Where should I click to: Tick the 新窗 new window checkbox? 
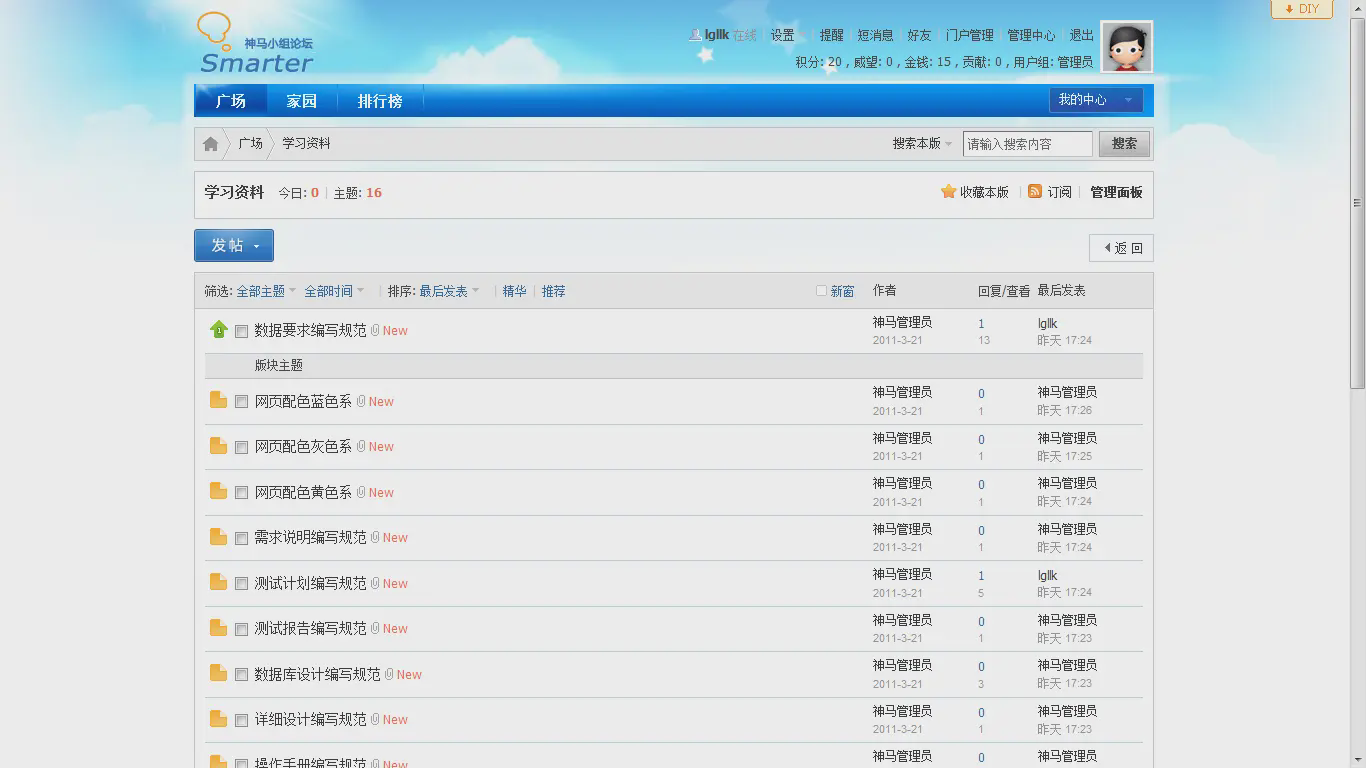click(821, 291)
